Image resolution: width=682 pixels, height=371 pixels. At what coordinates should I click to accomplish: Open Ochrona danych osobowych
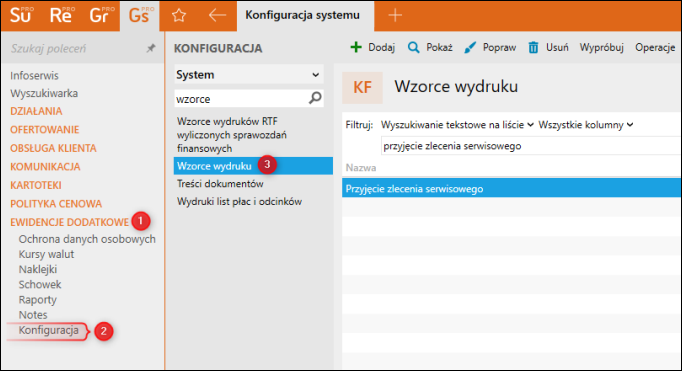coord(87,239)
